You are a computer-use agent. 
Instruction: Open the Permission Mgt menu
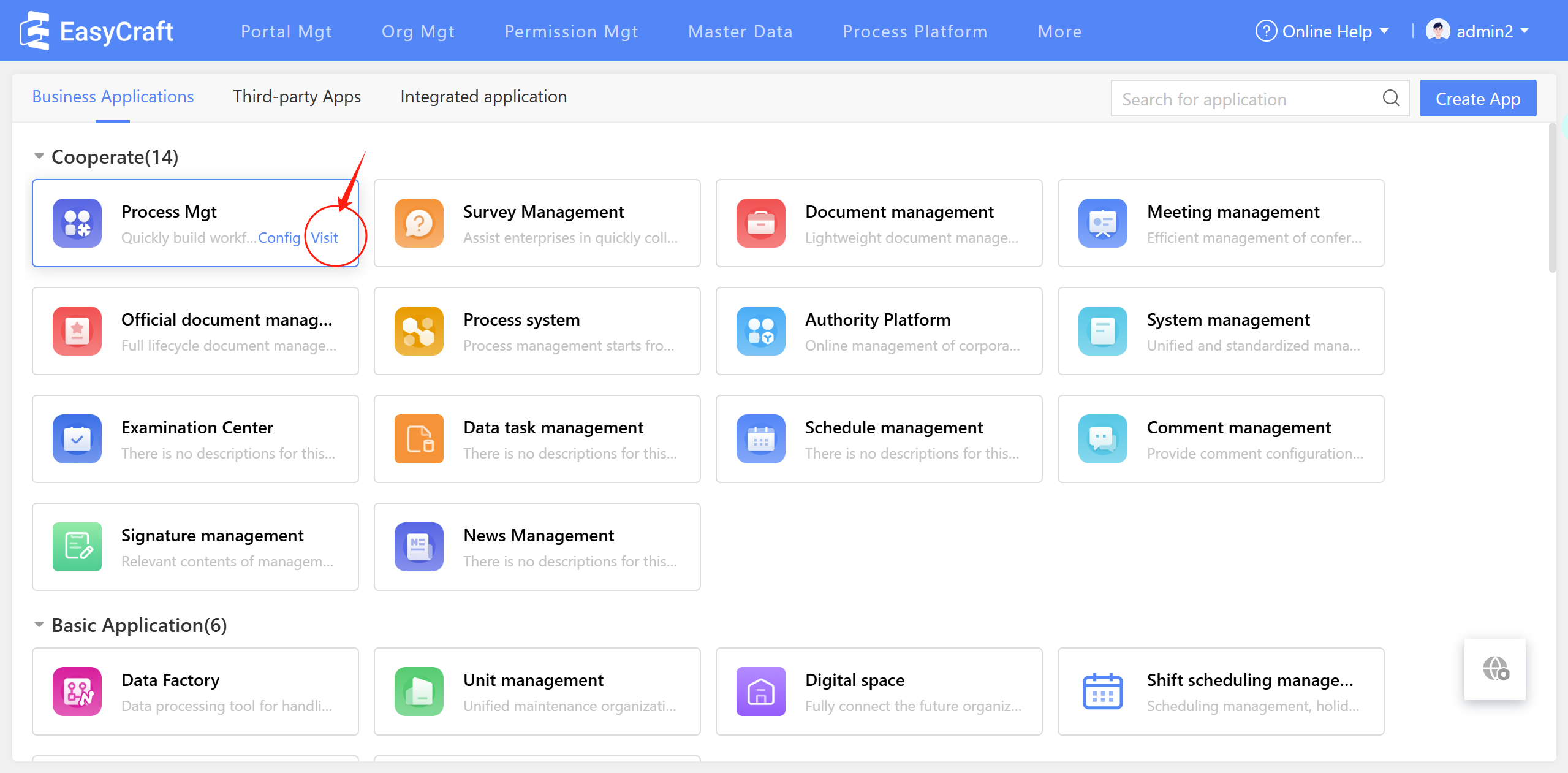[x=571, y=31]
